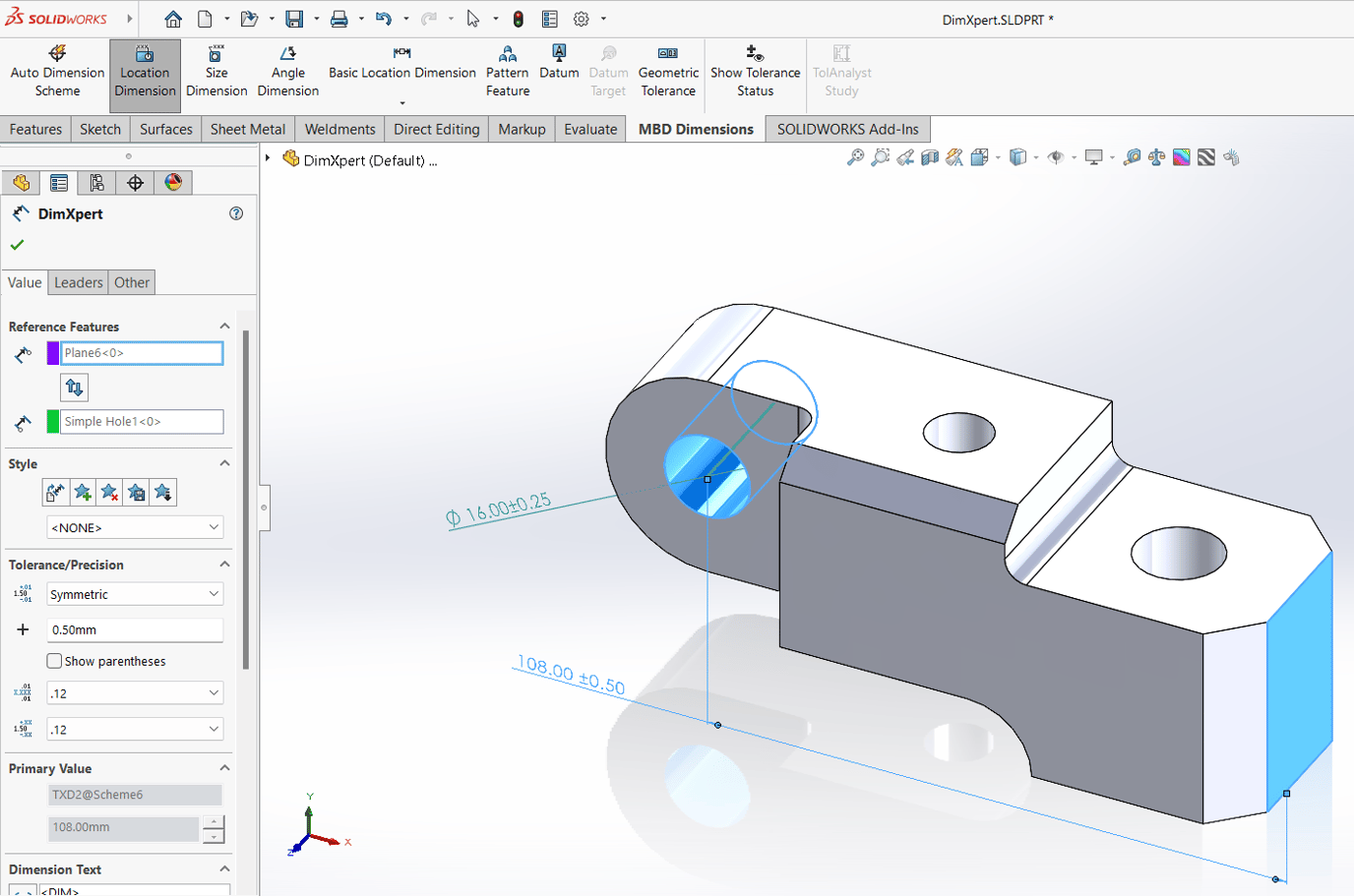Activate the Angle Dimension tool
Viewport: 1354px width, 896px height.
(287, 69)
